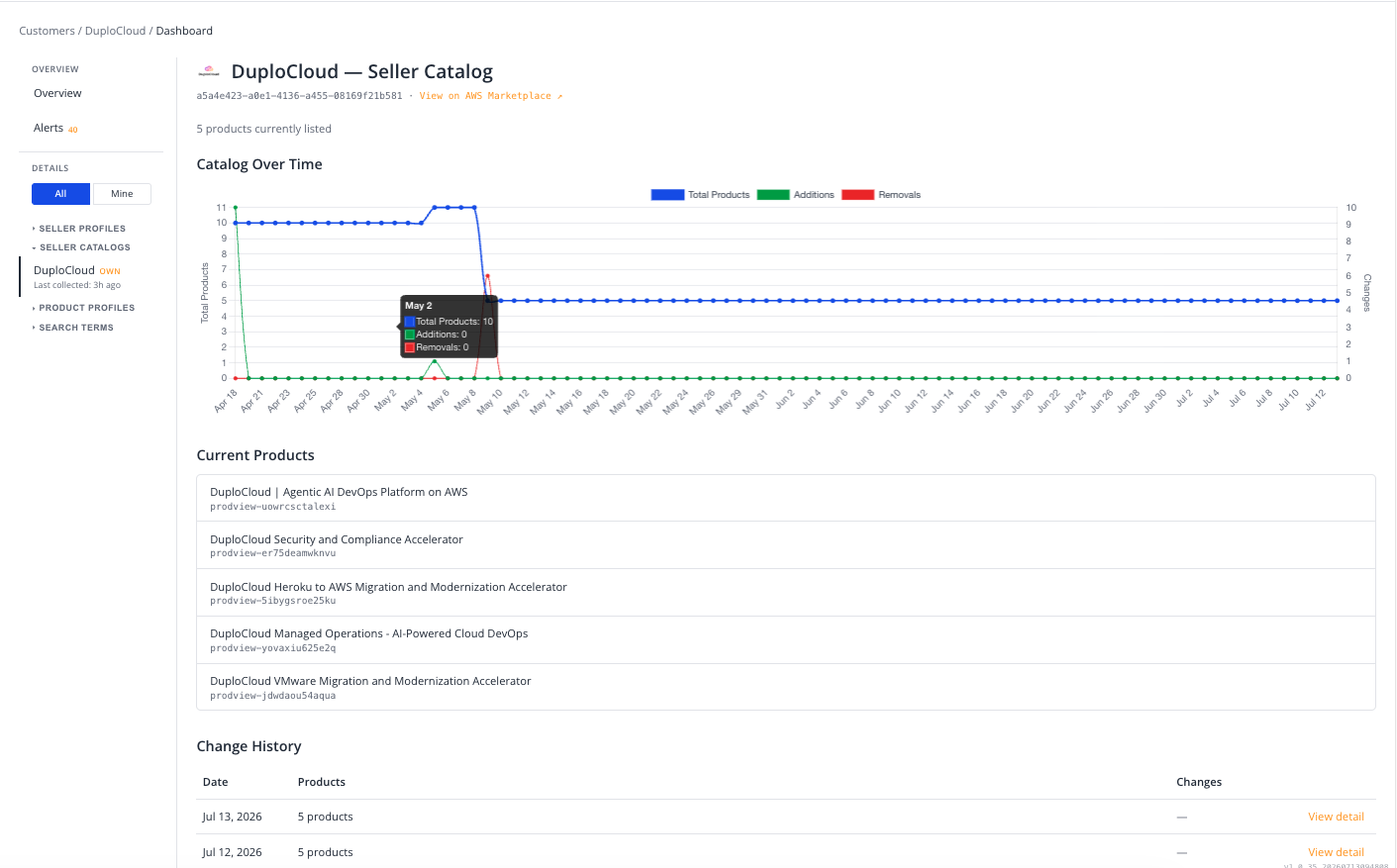Go to DuploCloud breadcrumb
1397x868 pixels.
(x=115, y=31)
